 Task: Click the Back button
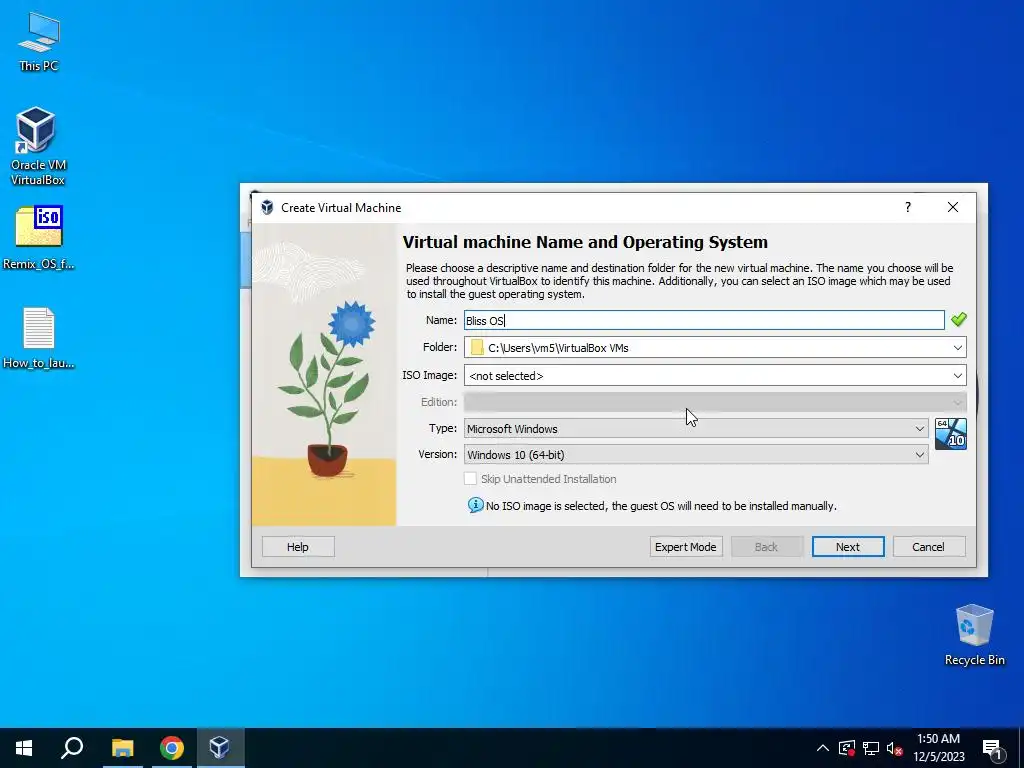766,547
